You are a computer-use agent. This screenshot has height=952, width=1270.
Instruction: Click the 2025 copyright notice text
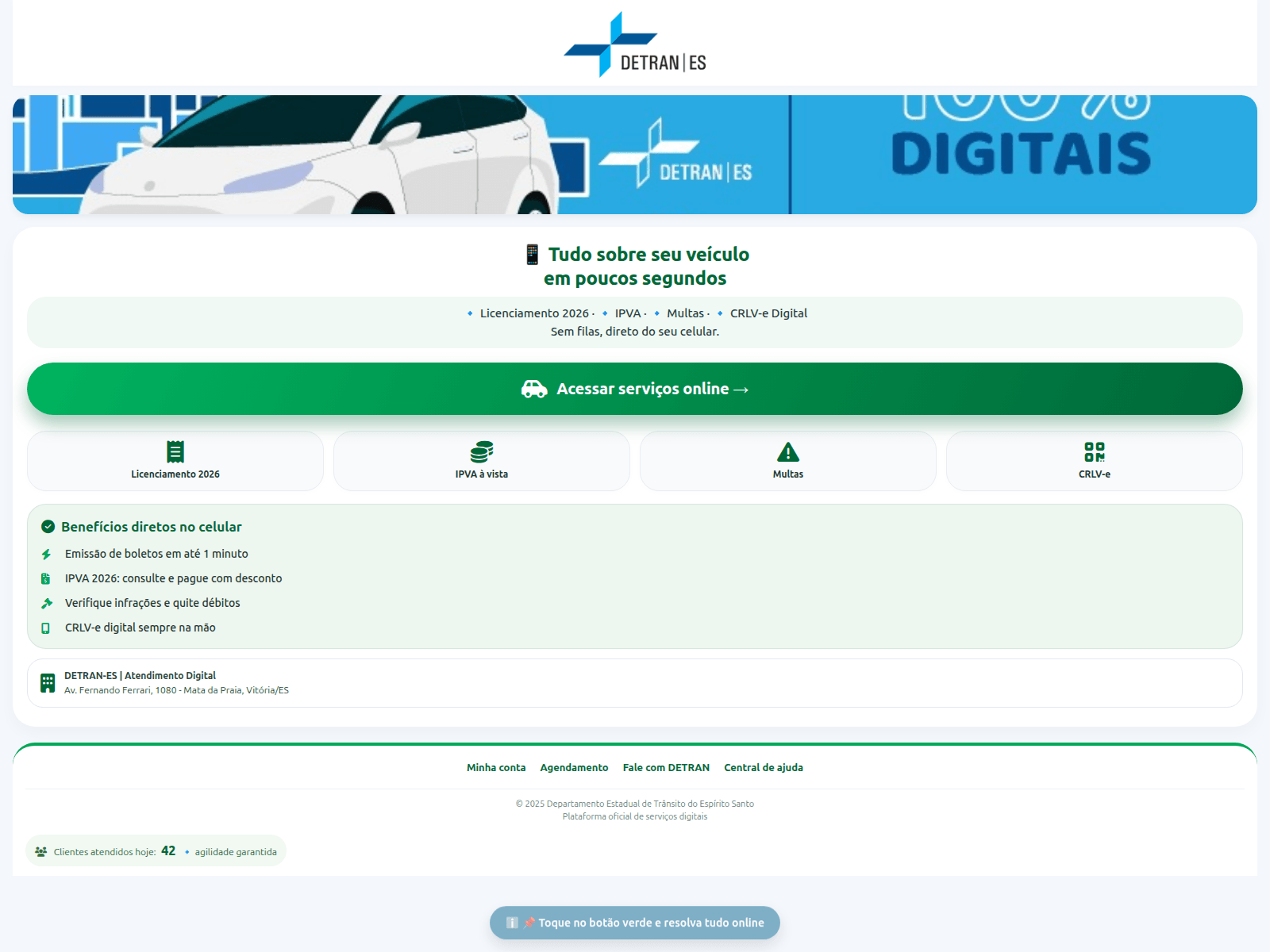tap(635, 804)
